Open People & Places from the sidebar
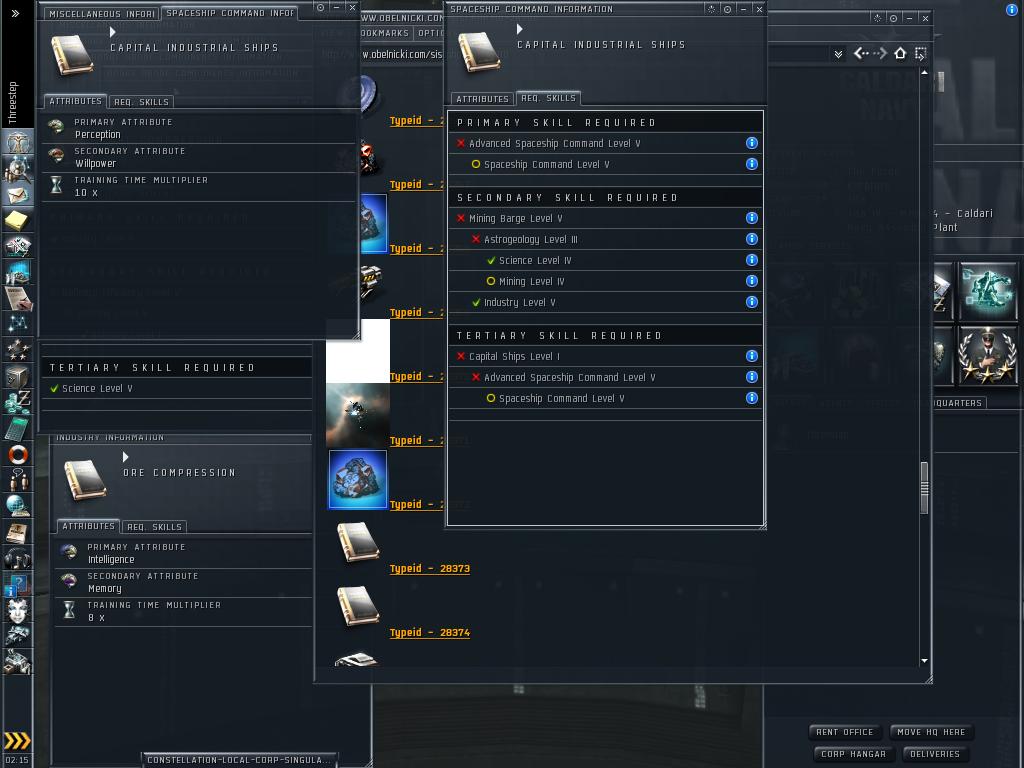 [x=18, y=168]
